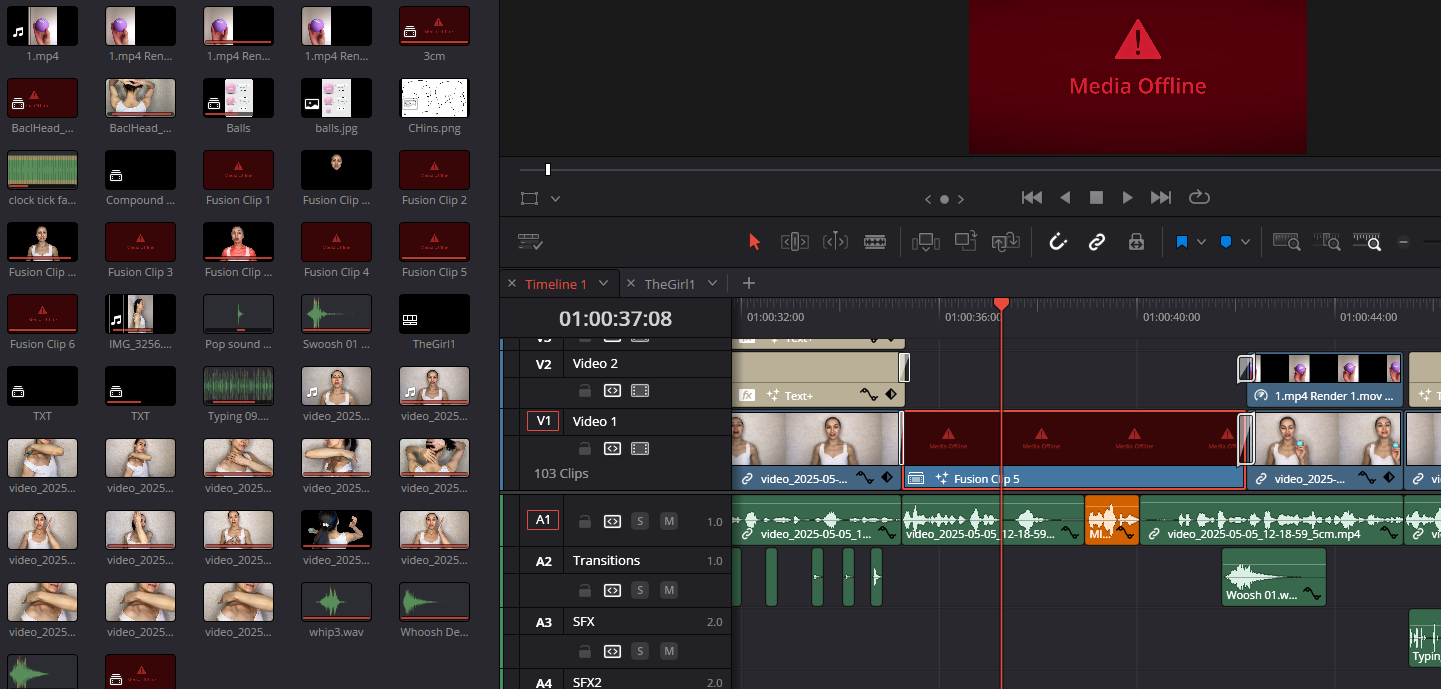Toggle Linked Selection chain
Viewport: 1441px width, 689px height.
(x=1097, y=242)
